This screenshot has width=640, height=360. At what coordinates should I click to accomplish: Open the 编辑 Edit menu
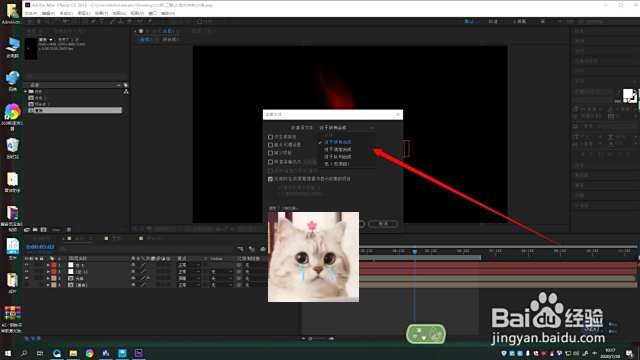(48, 13)
